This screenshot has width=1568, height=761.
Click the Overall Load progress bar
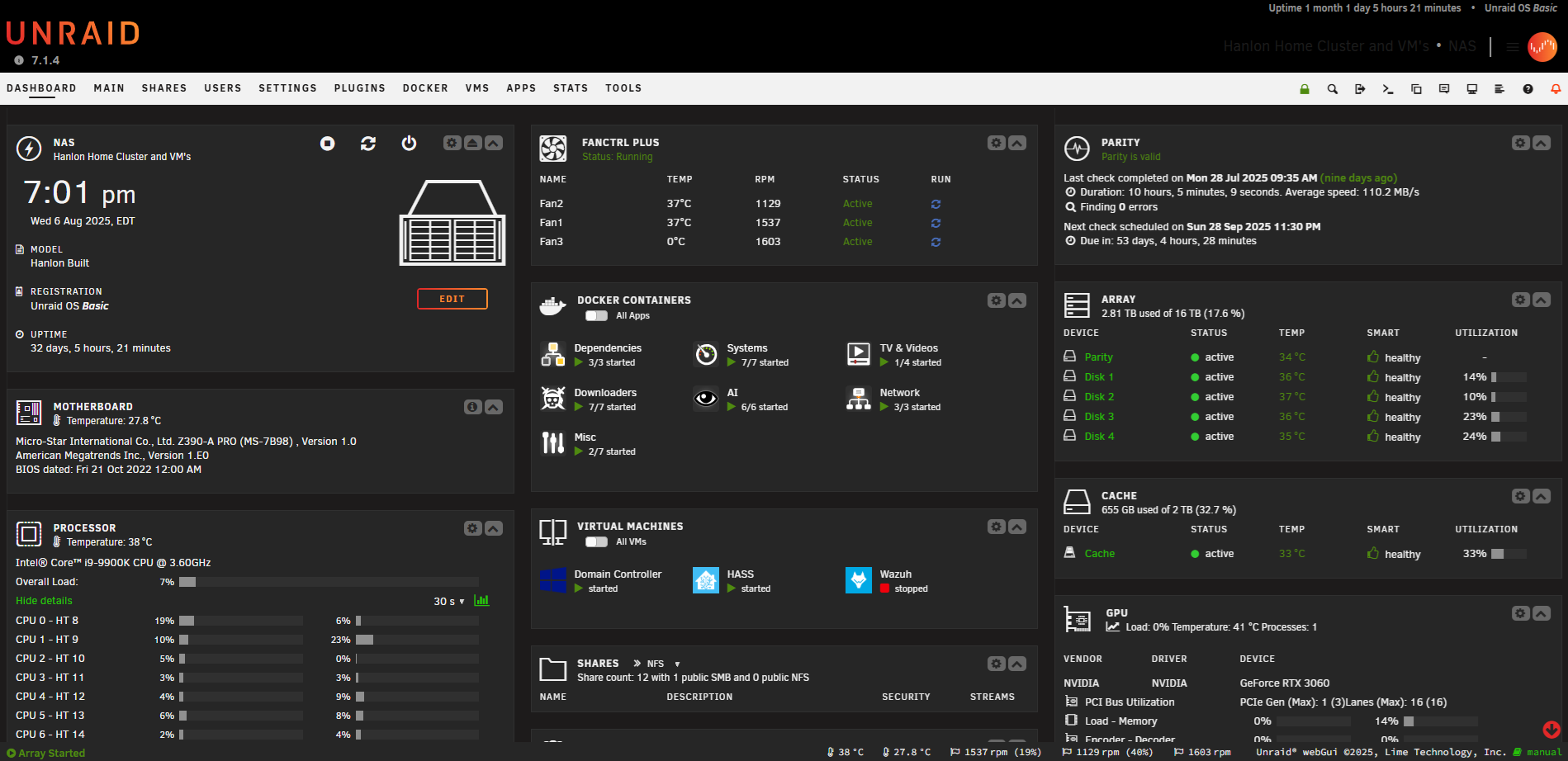pos(329,582)
